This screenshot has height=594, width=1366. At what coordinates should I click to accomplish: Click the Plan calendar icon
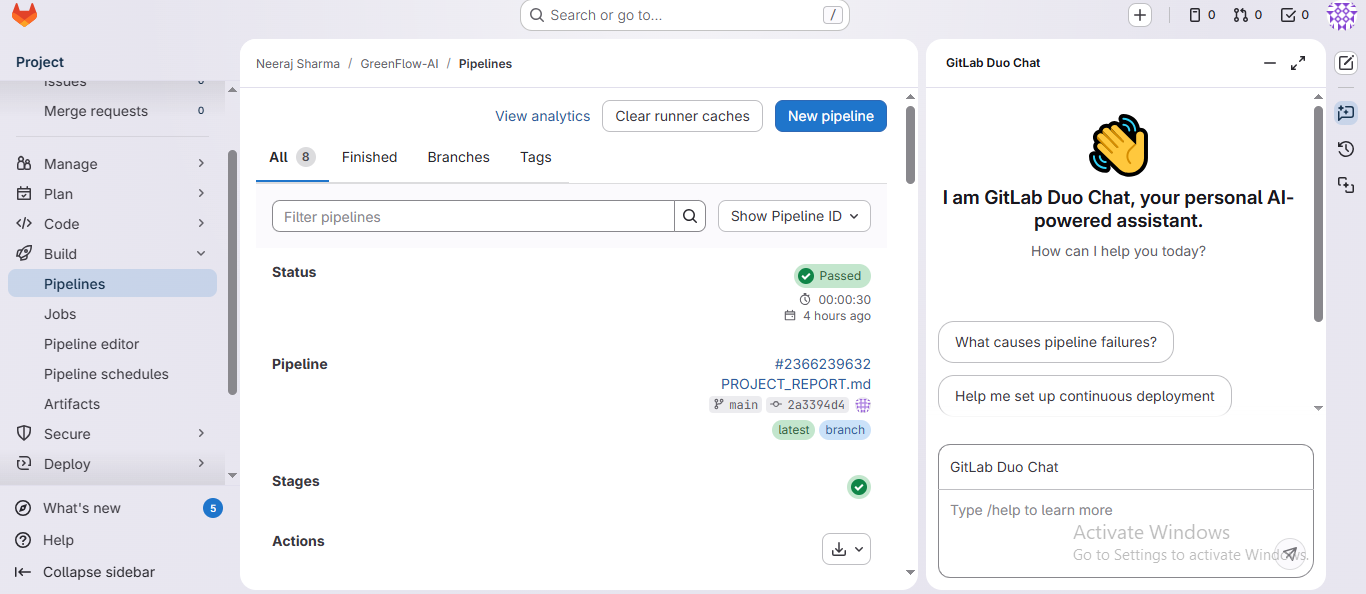click(25, 194)
